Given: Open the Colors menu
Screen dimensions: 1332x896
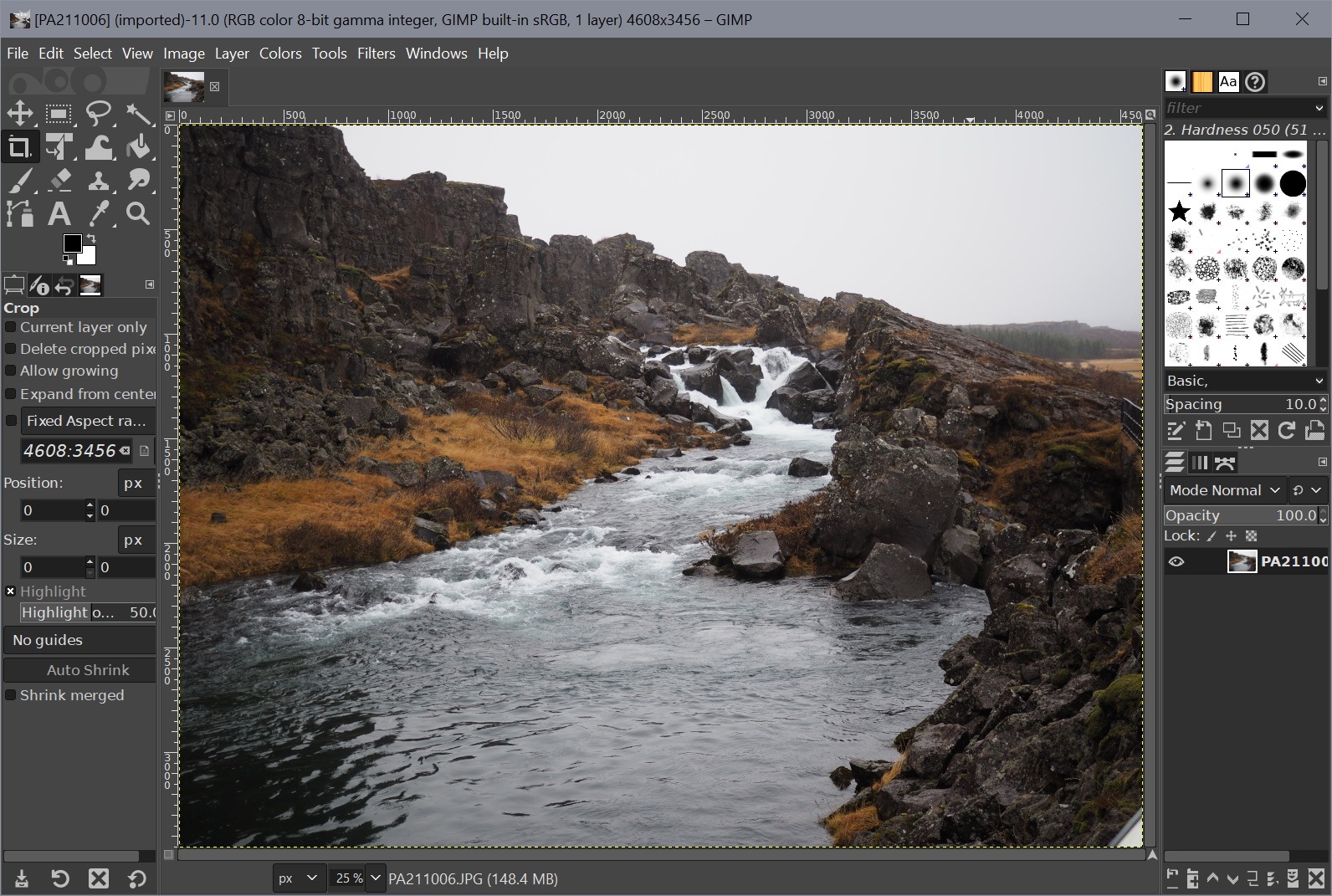Looking at the screenshot, I should 279,54.
